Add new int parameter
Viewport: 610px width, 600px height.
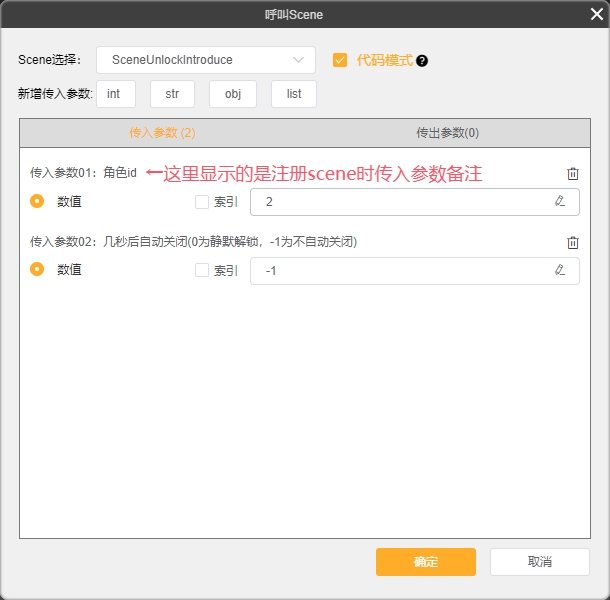[x=115, y=94]
